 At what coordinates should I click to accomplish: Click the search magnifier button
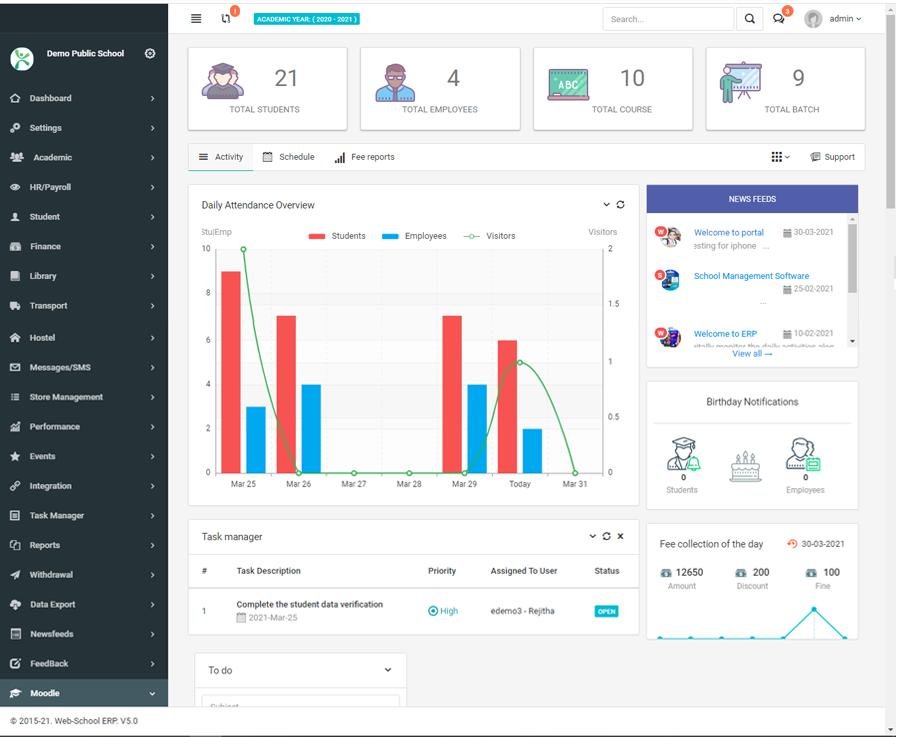coord(750,19)
